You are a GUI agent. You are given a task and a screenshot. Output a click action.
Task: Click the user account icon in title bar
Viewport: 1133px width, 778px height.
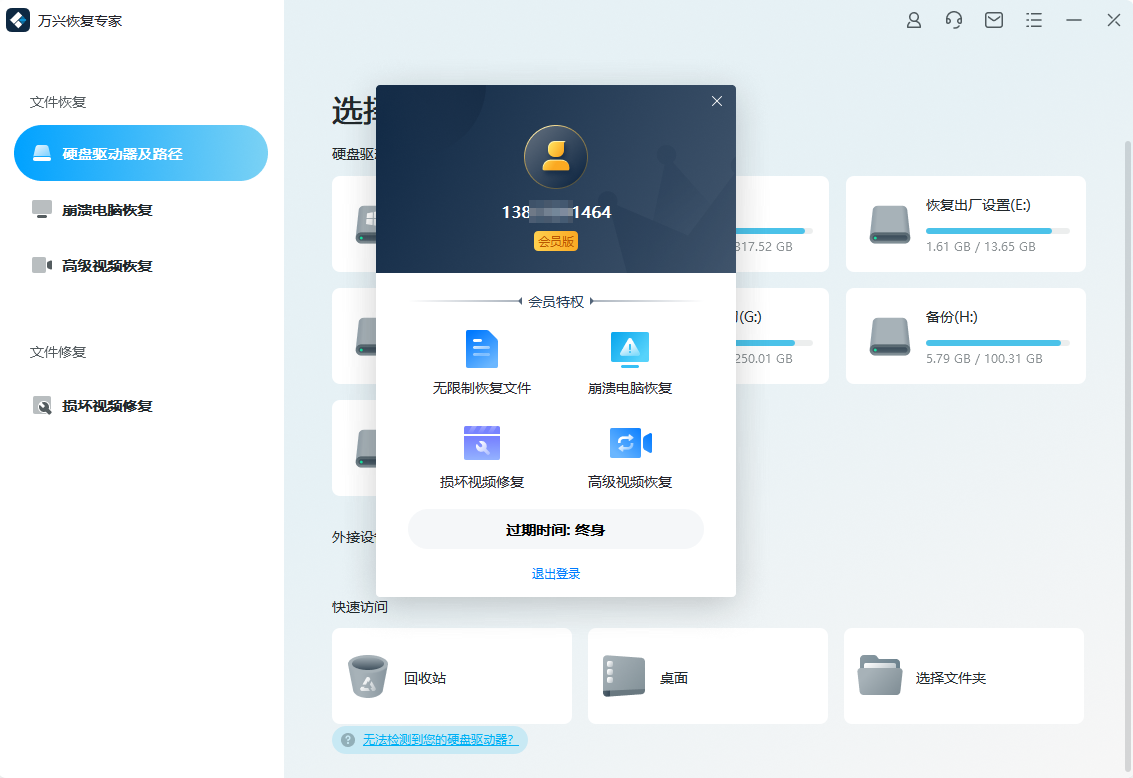pos(913,20)
